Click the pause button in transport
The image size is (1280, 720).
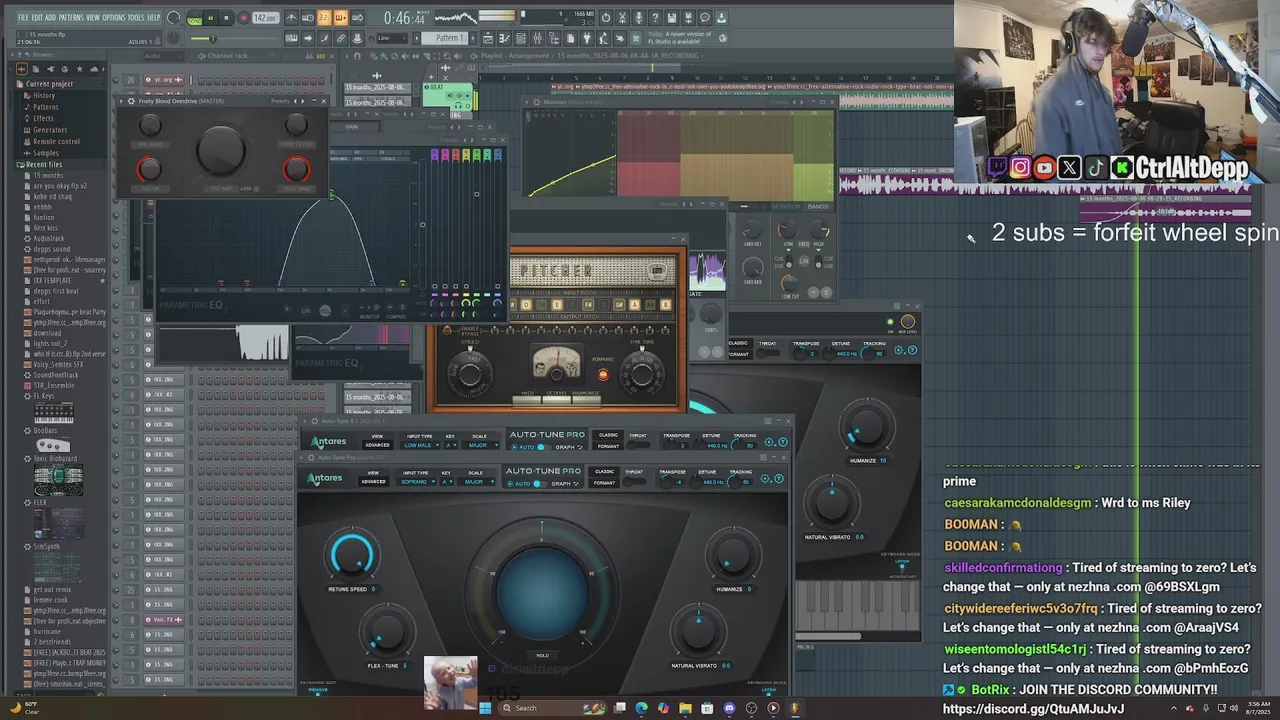pos(210,18)
